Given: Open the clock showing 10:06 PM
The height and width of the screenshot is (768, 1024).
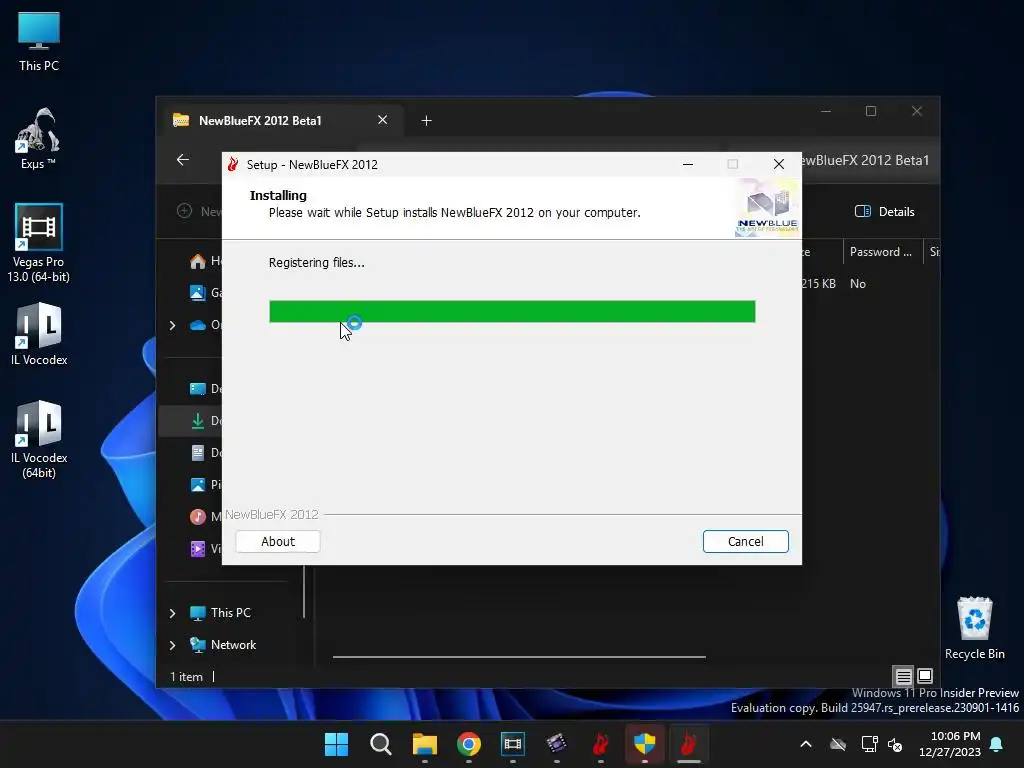Looking at the screenshot, I should coord(950,744).
